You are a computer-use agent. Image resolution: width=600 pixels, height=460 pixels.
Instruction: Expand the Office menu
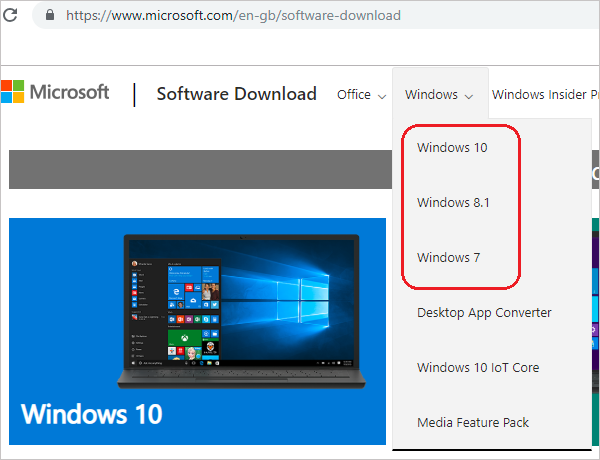(x=361, y=95)
